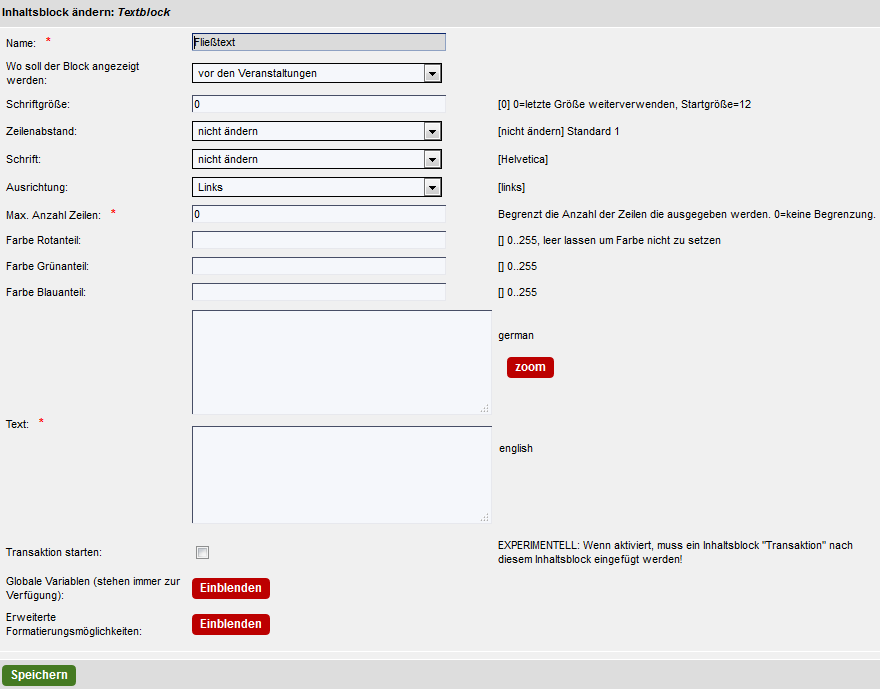The width and height of the screenshot is (880, 689).
Task: Click the 'Wo soll der Block angezeigt werden:' label
Action: coord(73,74)
